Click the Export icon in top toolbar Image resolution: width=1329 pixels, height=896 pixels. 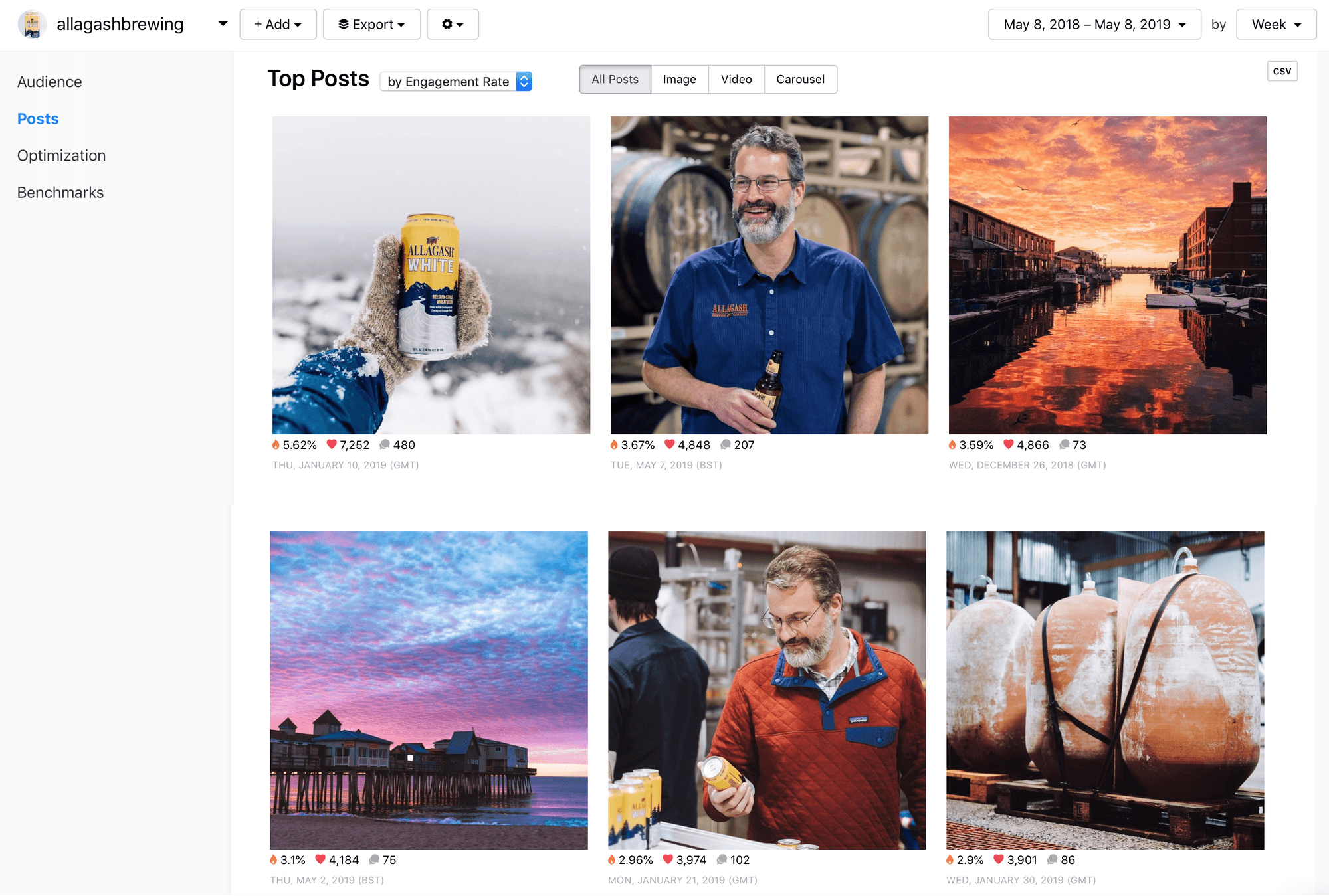[x=370, y=22]
